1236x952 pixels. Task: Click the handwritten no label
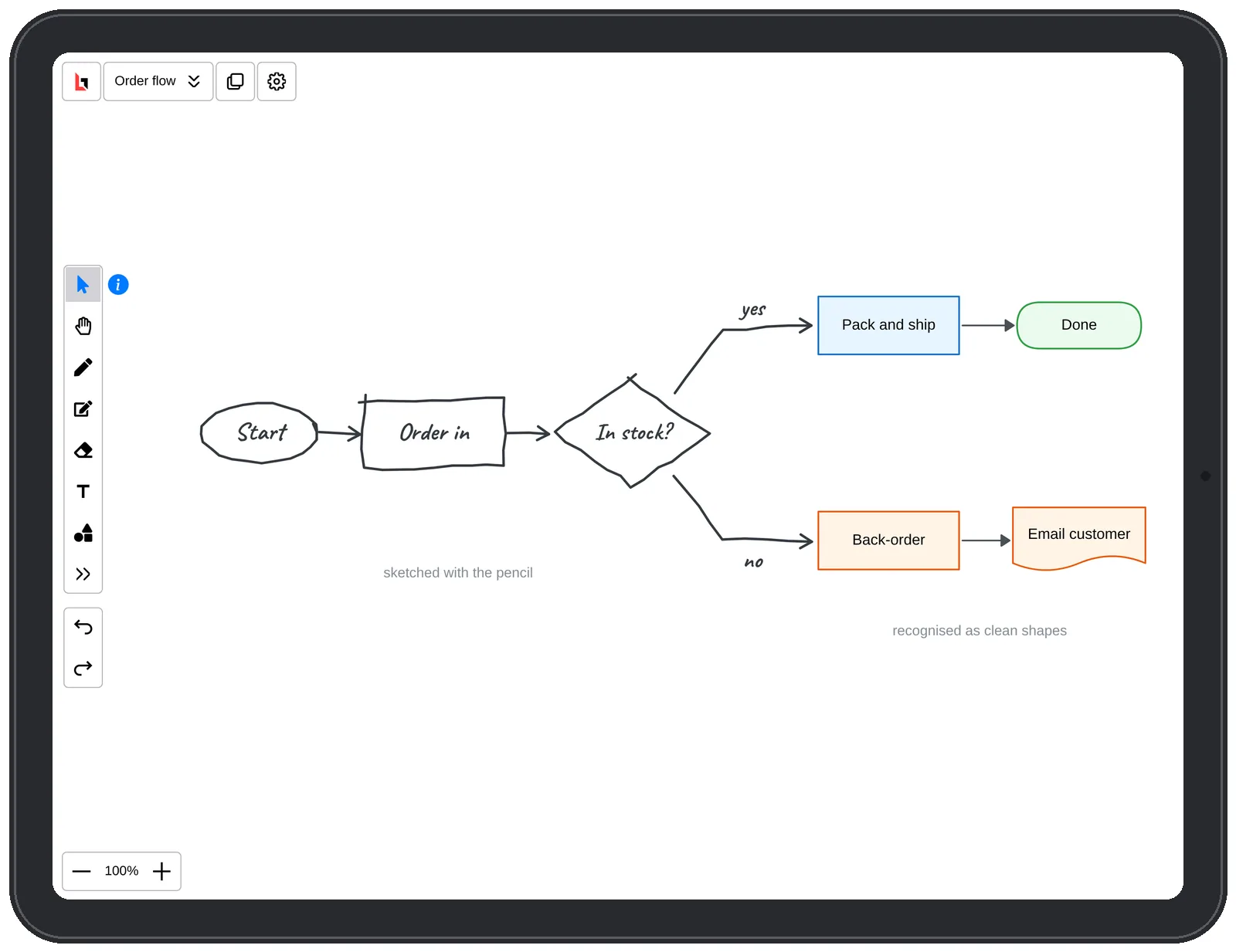(x=754, y=562)
